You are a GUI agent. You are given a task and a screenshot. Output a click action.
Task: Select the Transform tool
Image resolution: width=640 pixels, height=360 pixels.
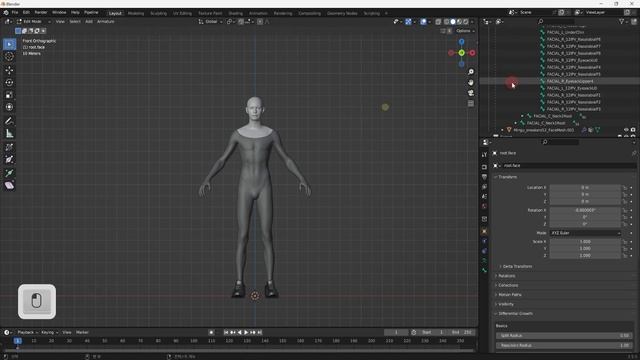click(x=9, y=107)
